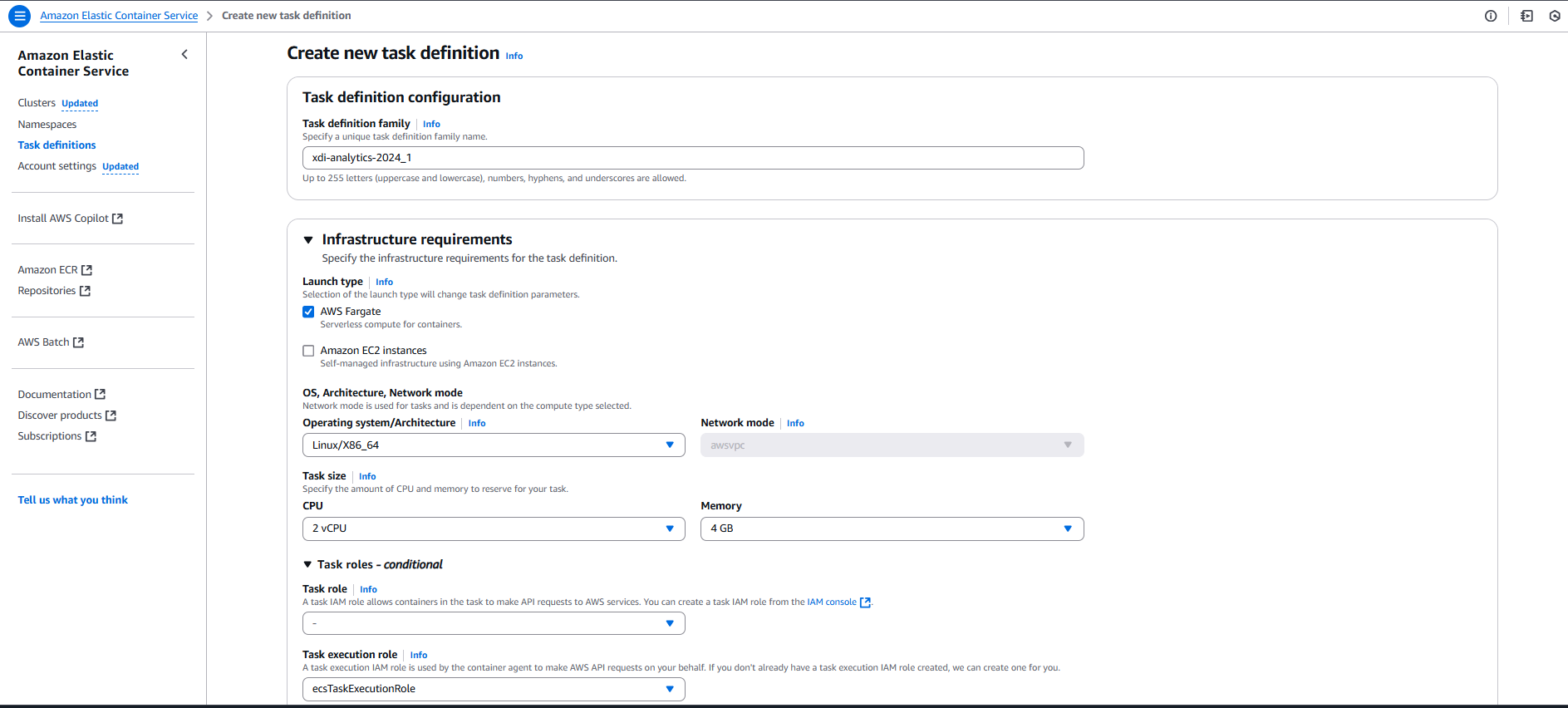
Task: Open the CPU dropdown showing 2 vCPU
Action: (x=494, y=529)
